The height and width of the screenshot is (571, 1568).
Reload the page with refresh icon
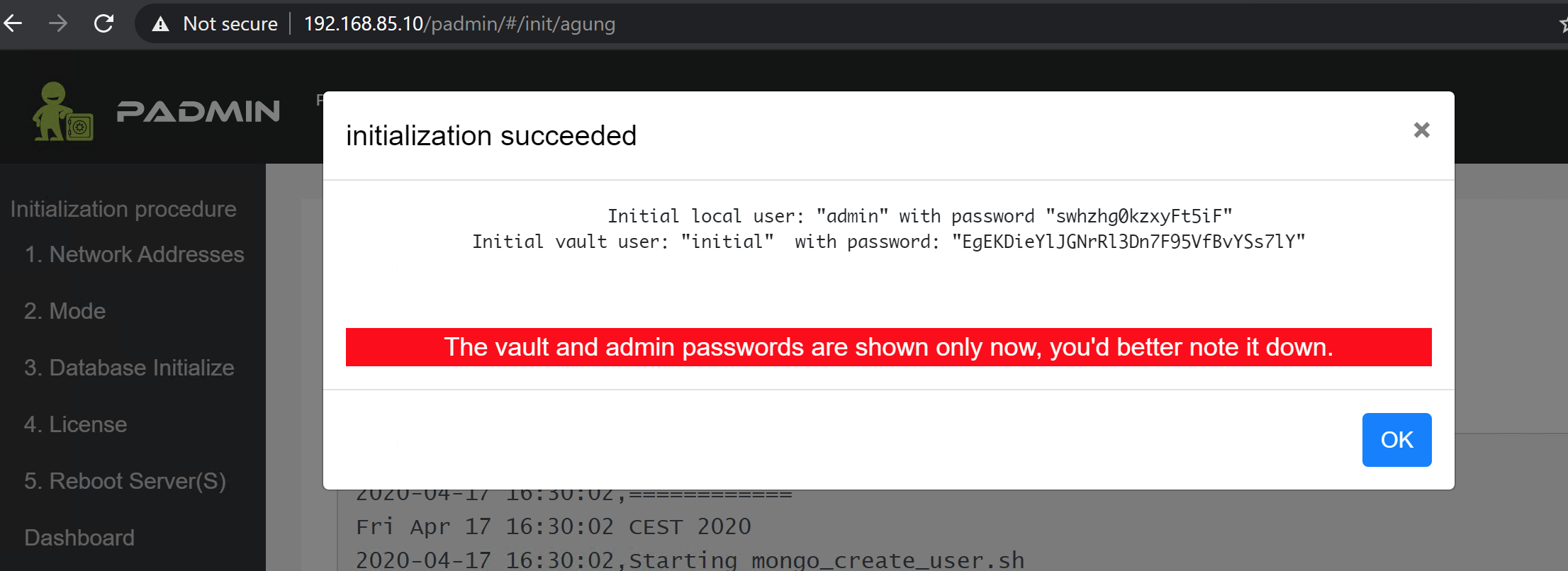[104, 23]
